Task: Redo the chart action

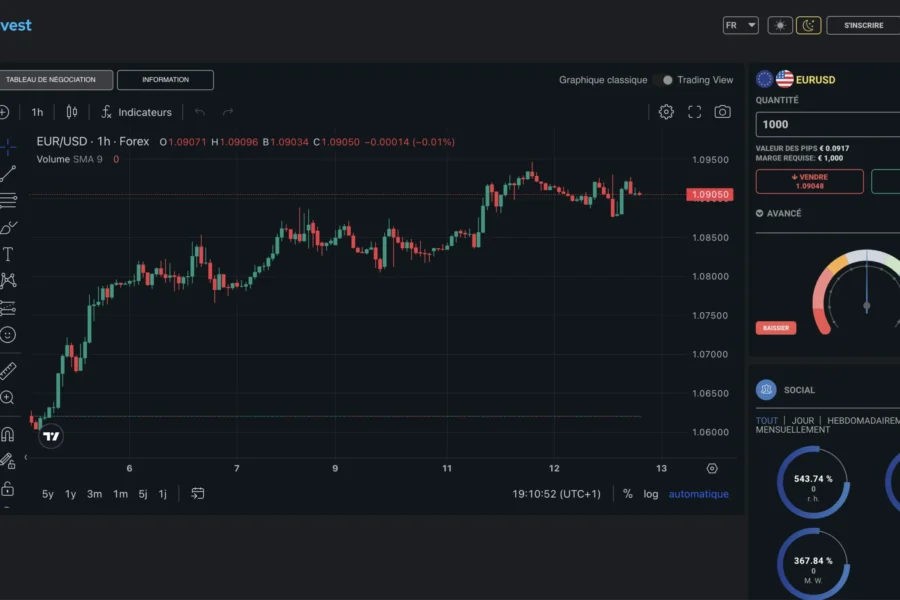Action: click(x=228, y=112)
